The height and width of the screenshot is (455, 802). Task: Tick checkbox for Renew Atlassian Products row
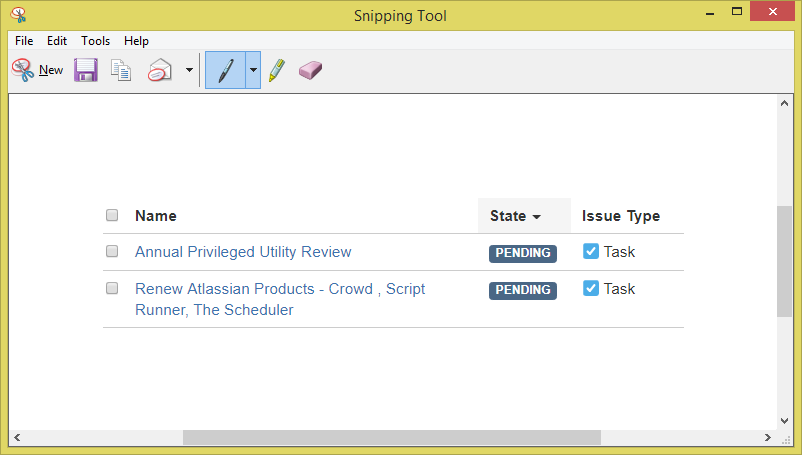112,288
